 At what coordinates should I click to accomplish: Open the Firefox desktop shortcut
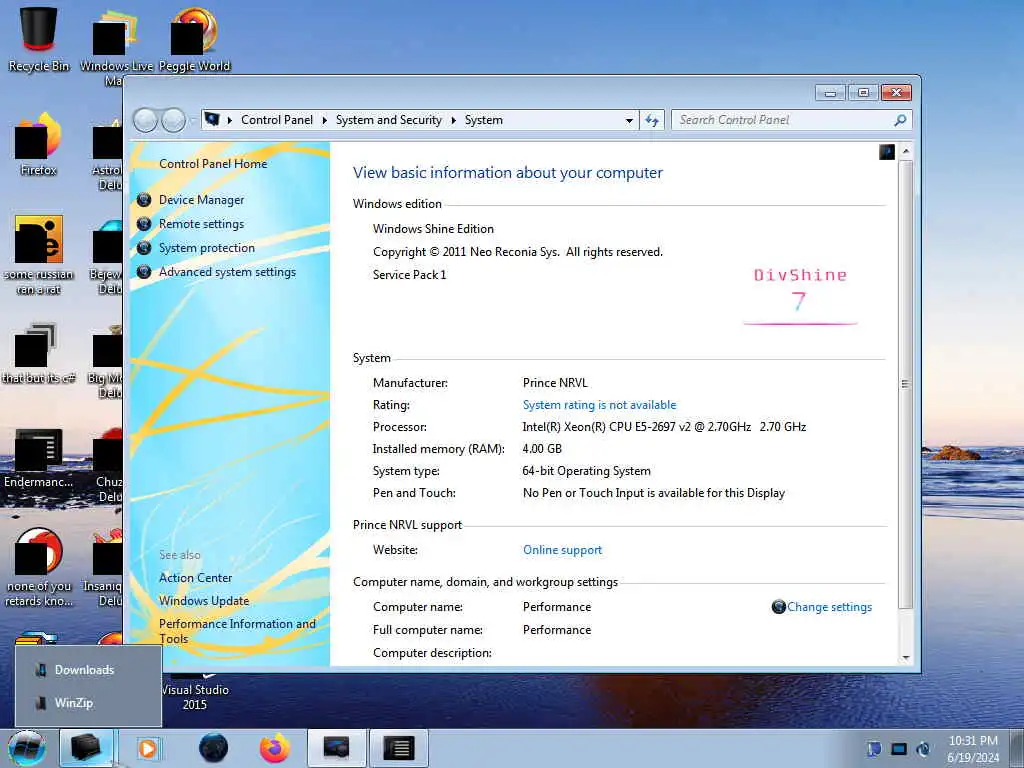[x=39, y=144]
